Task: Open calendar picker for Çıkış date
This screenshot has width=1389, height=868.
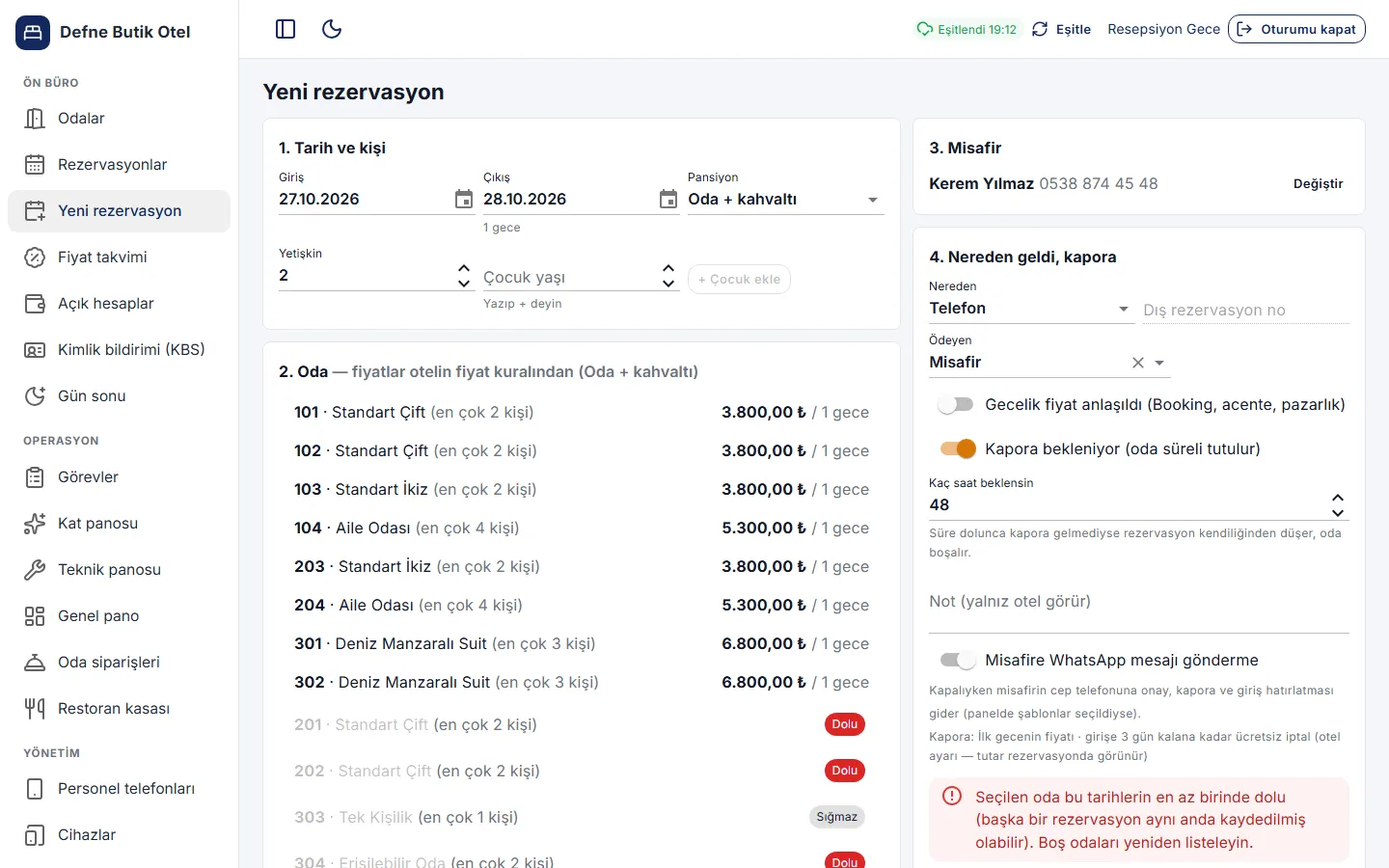Action: click(x=668, y=199)
